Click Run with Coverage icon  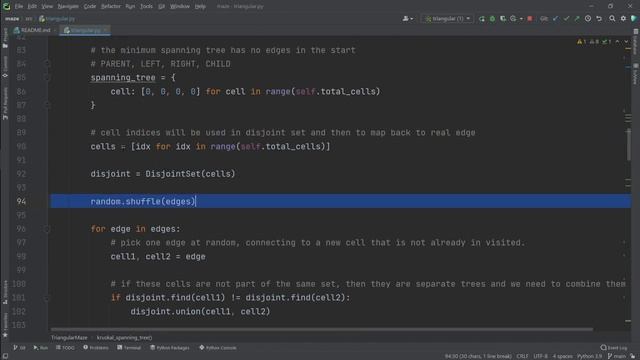(x=503, y=19)
